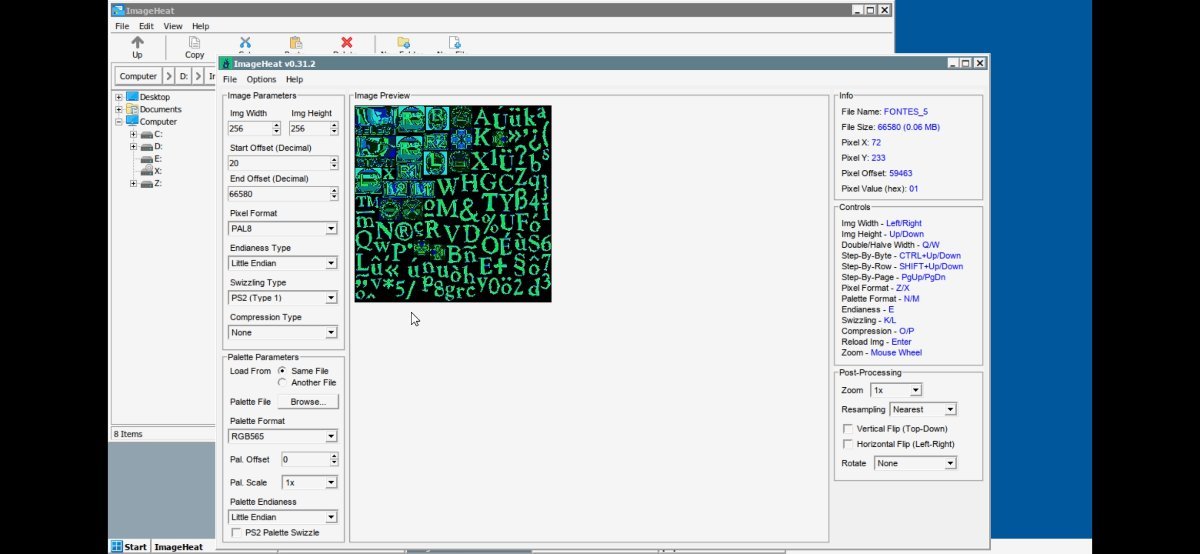Click the scissors Cut icon
The image size is (1200, 554).
(244, 43)
